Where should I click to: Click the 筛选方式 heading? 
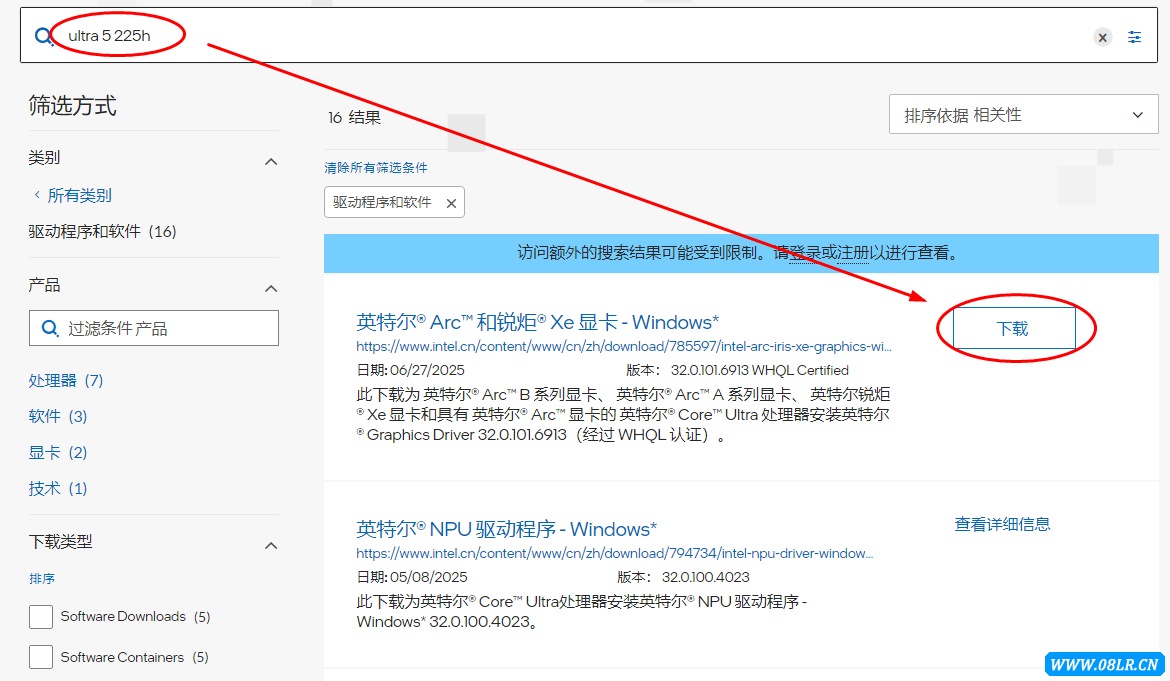(x=72, y=106)
